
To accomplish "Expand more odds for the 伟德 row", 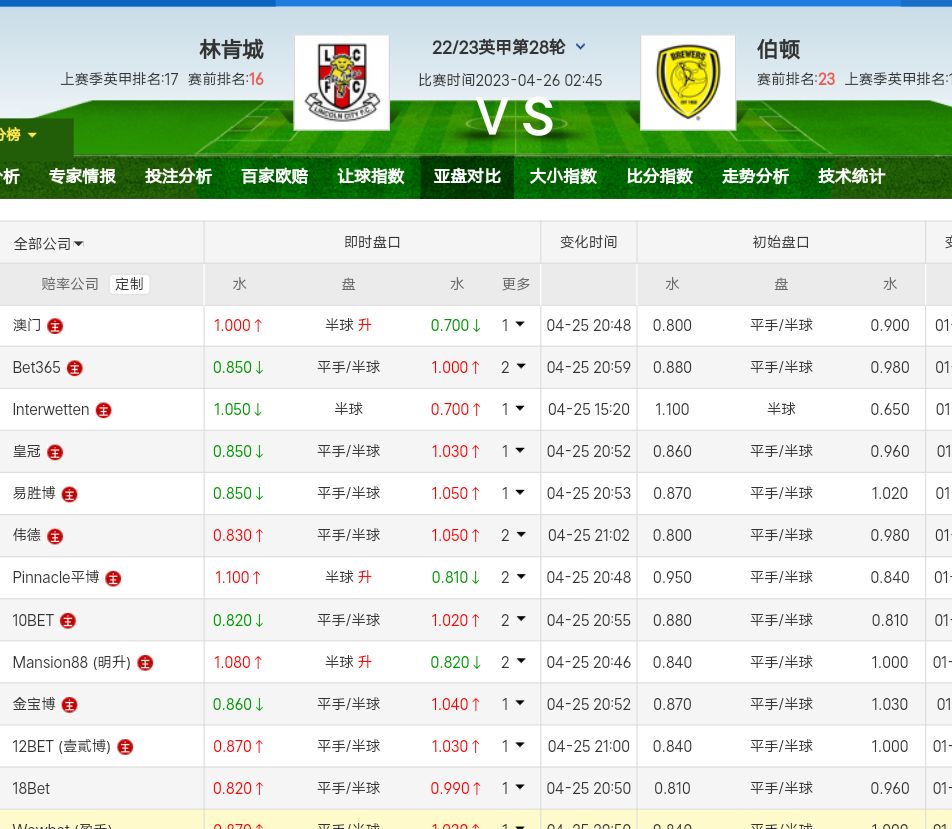I will [513, 535].
